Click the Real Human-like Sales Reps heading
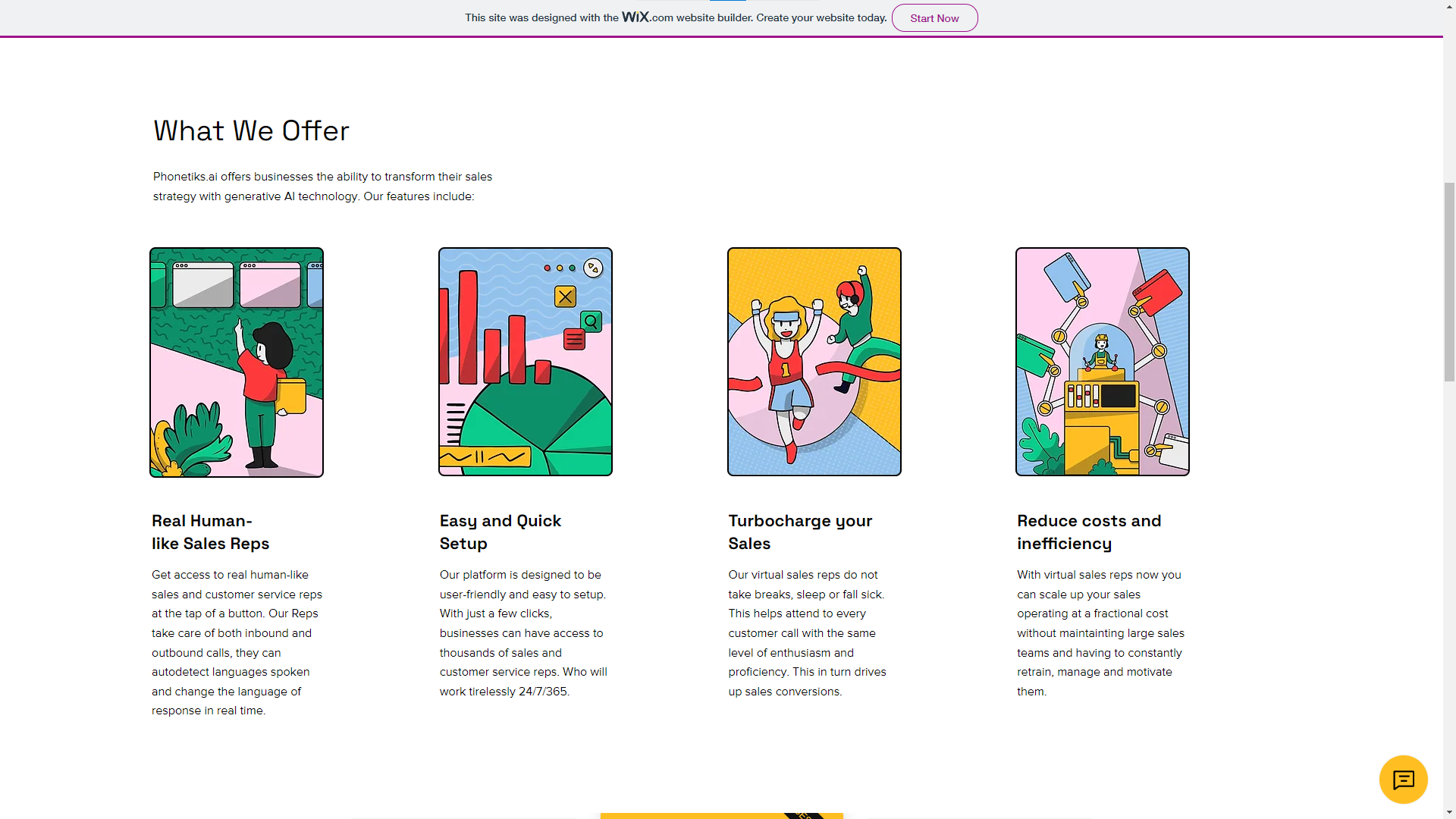Viewport: 1456px width, 819px height. pos(211,532)
